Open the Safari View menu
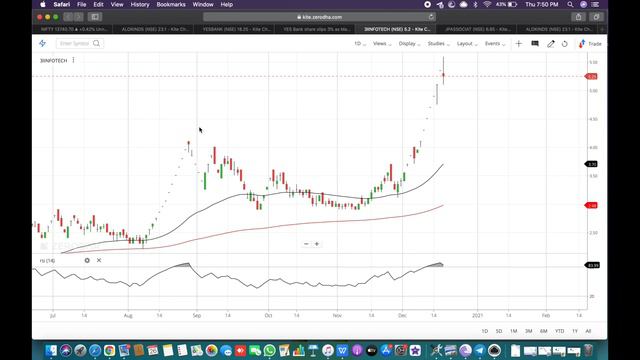The width and height of the screenshot is (640, 360). pyautogui.click(x=117, y=4)
